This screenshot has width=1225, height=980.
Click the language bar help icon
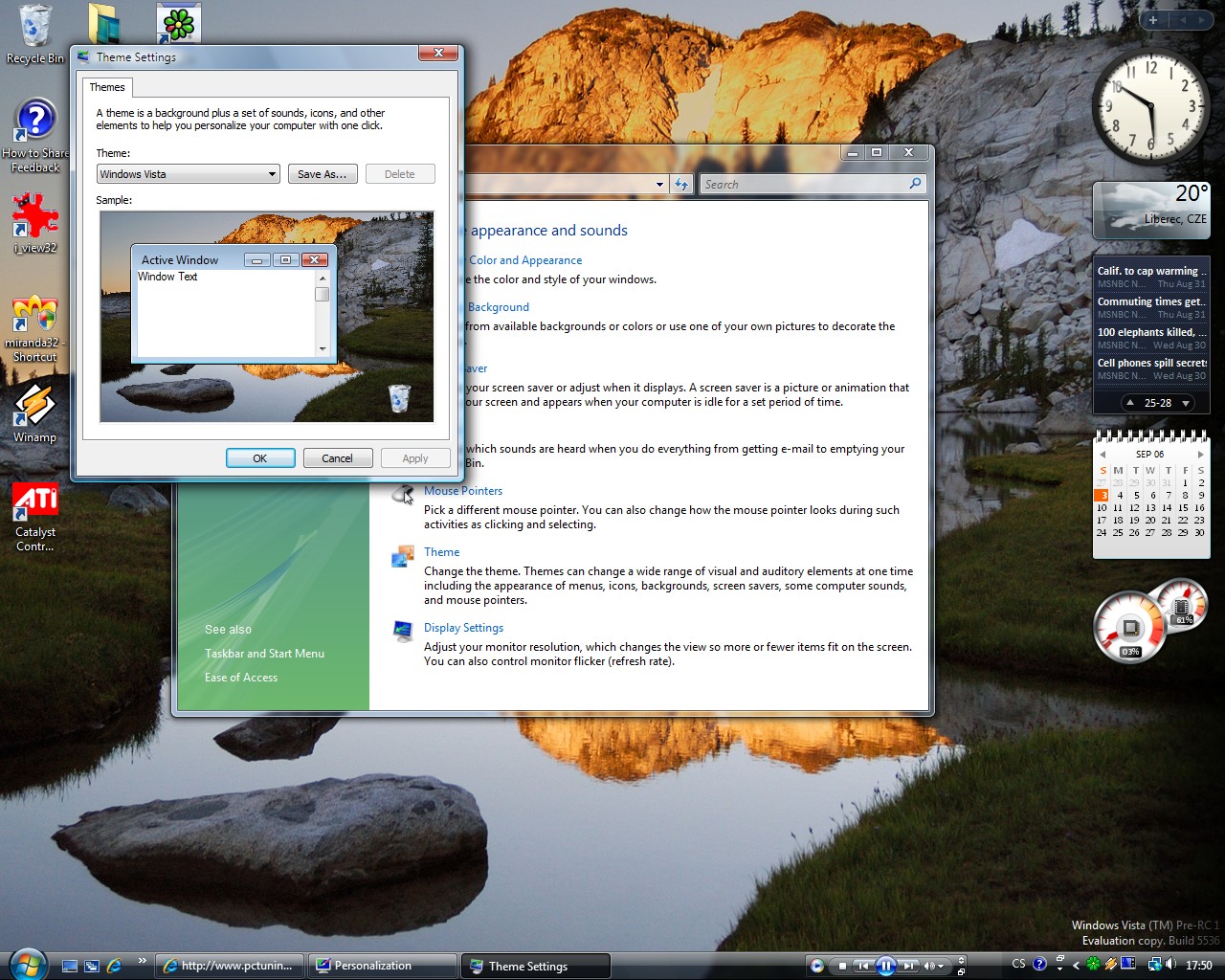pos(1039,964)
